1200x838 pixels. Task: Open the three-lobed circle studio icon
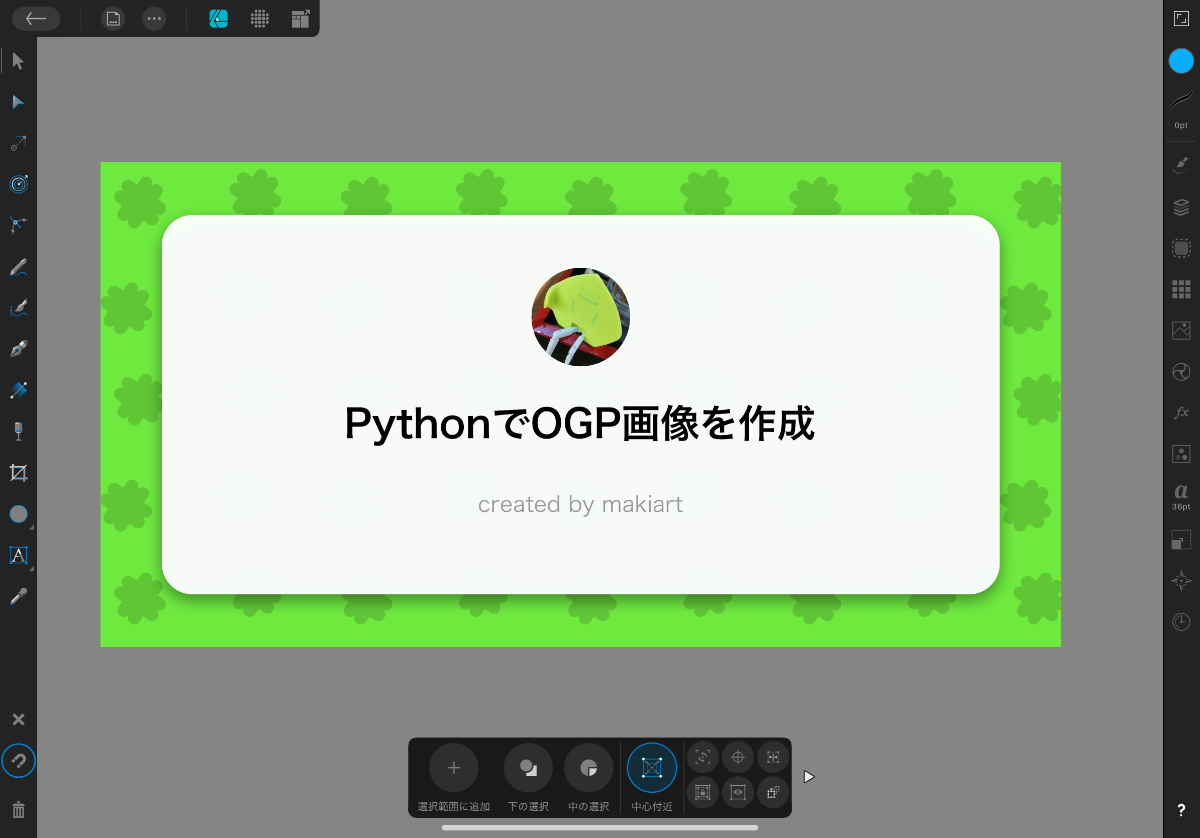coord(1181,372)
